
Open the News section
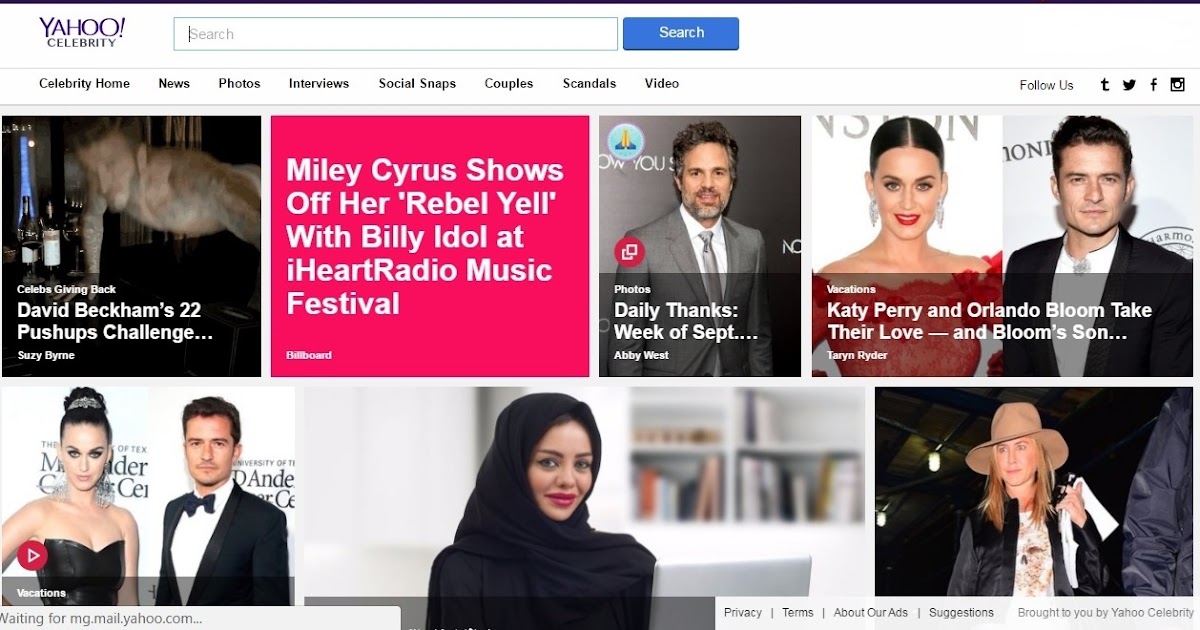click(x=174, y=84)
